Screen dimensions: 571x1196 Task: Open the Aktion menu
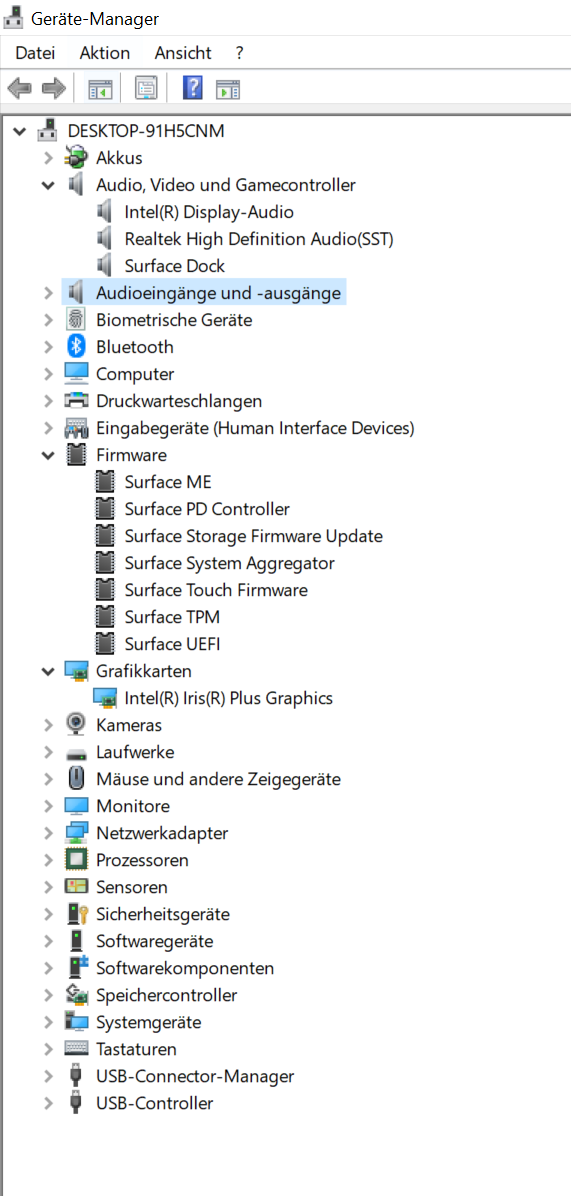104,53
